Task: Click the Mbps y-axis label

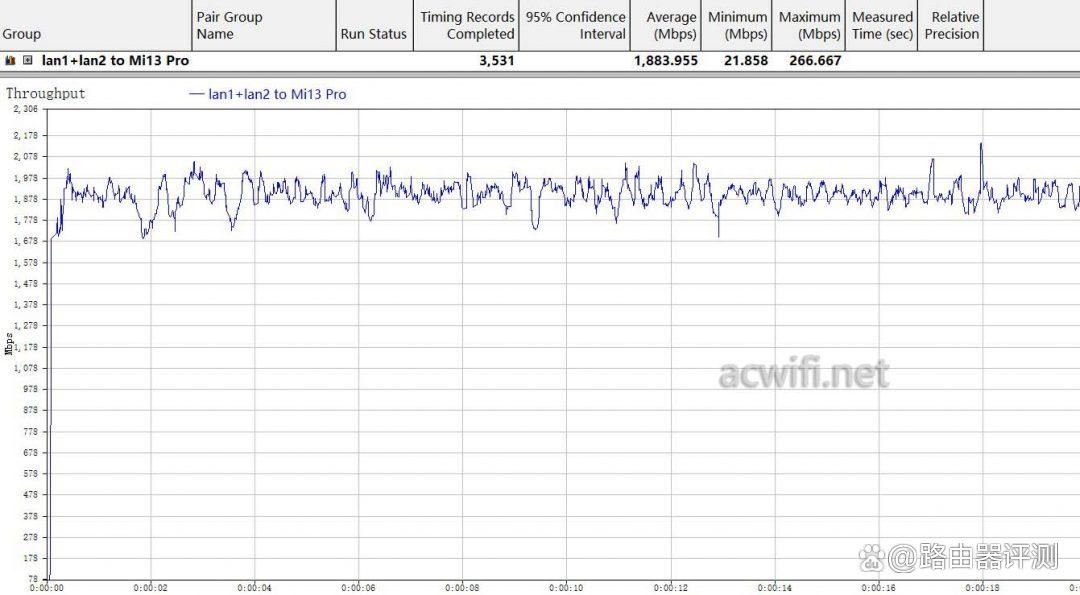Action: click(x=9, y=343)
